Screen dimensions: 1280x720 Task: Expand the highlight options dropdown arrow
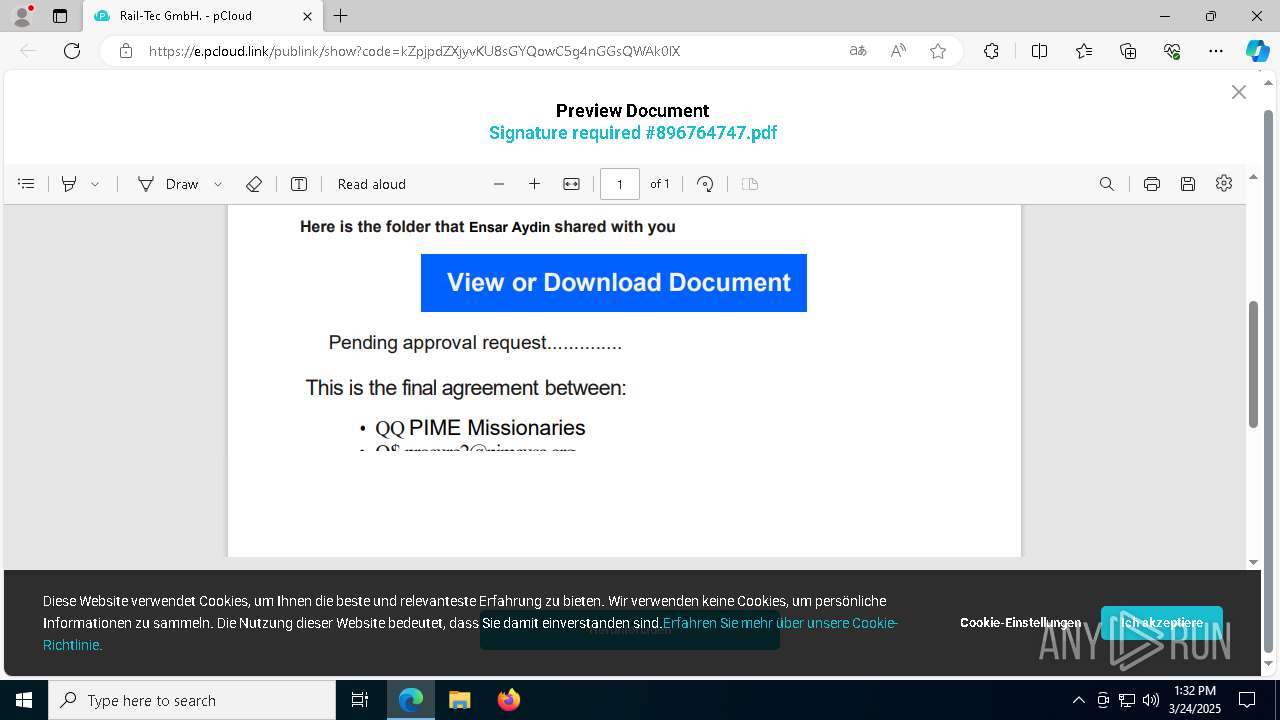(95, 184)
